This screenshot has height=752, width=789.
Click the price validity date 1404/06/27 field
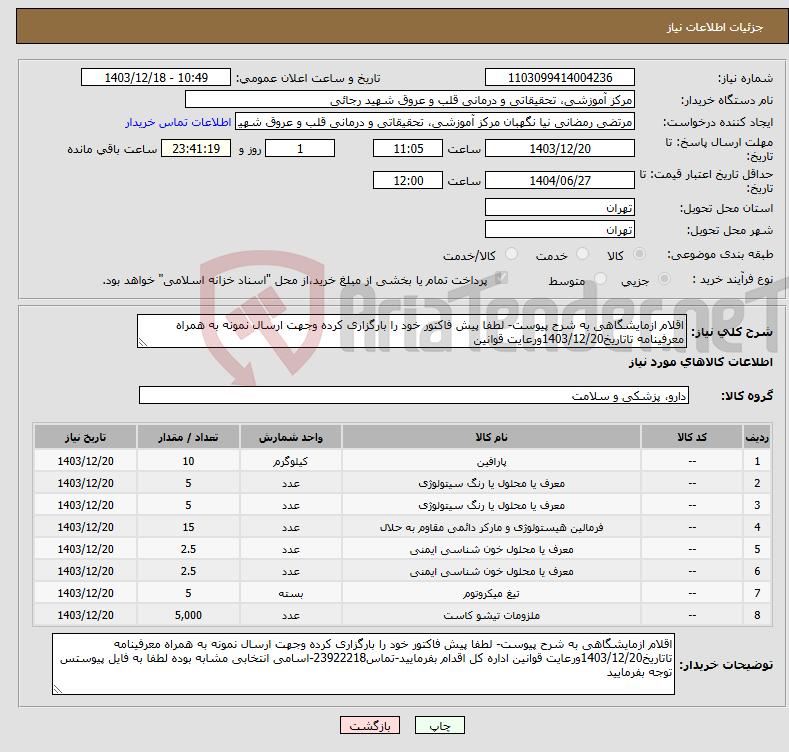[560, 180]
